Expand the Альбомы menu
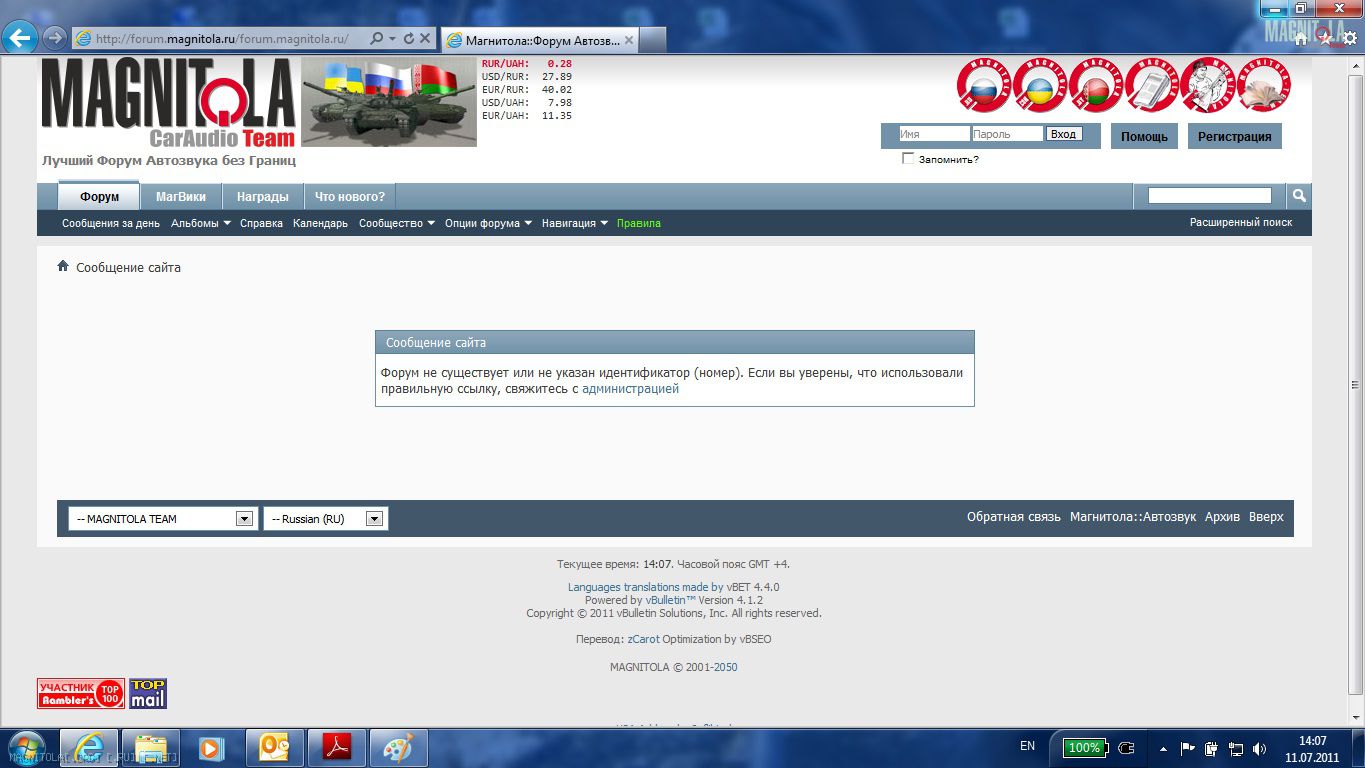The width and height of the screenshot is (1365, 768). (200, 223)
